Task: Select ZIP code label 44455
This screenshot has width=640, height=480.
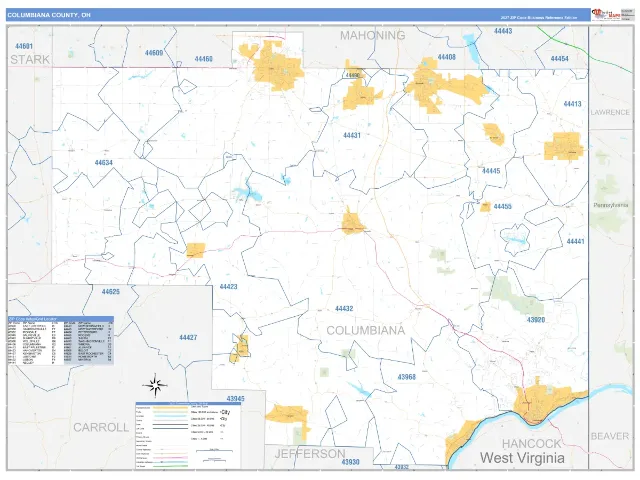Action: pos(502,207)
